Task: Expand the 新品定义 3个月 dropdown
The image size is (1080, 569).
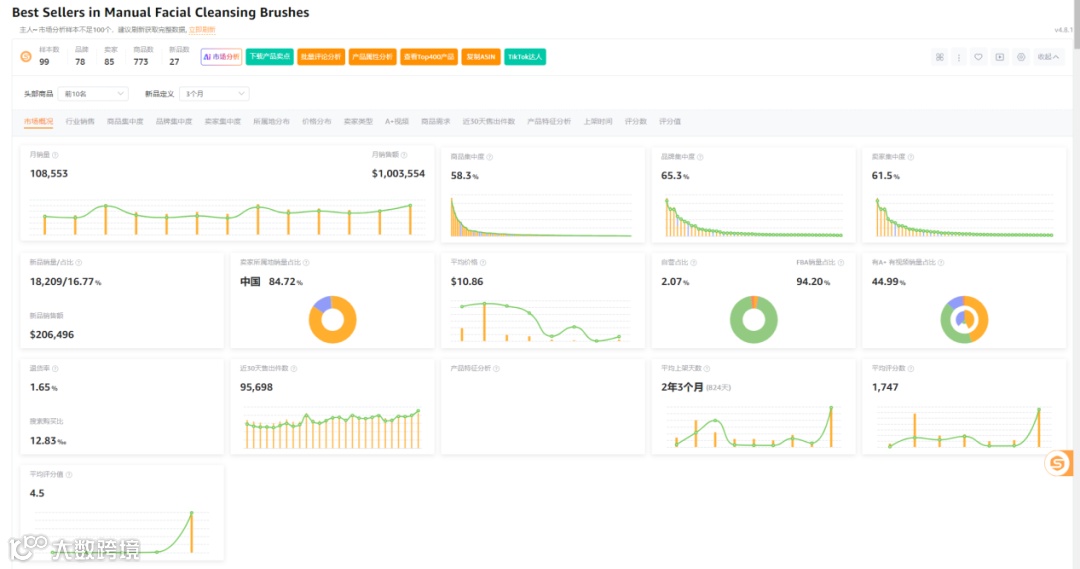Action: tap(214, 94)
